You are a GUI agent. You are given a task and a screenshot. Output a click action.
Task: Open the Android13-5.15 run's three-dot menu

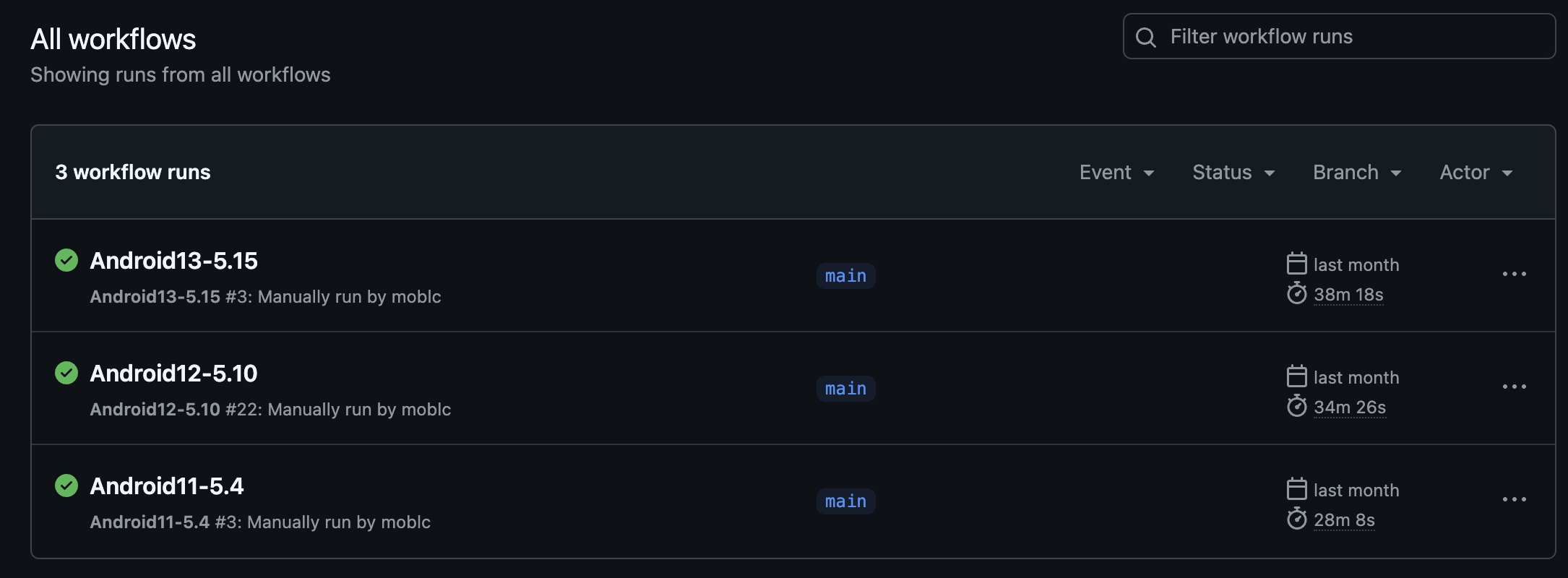(x=1514, y=275)
